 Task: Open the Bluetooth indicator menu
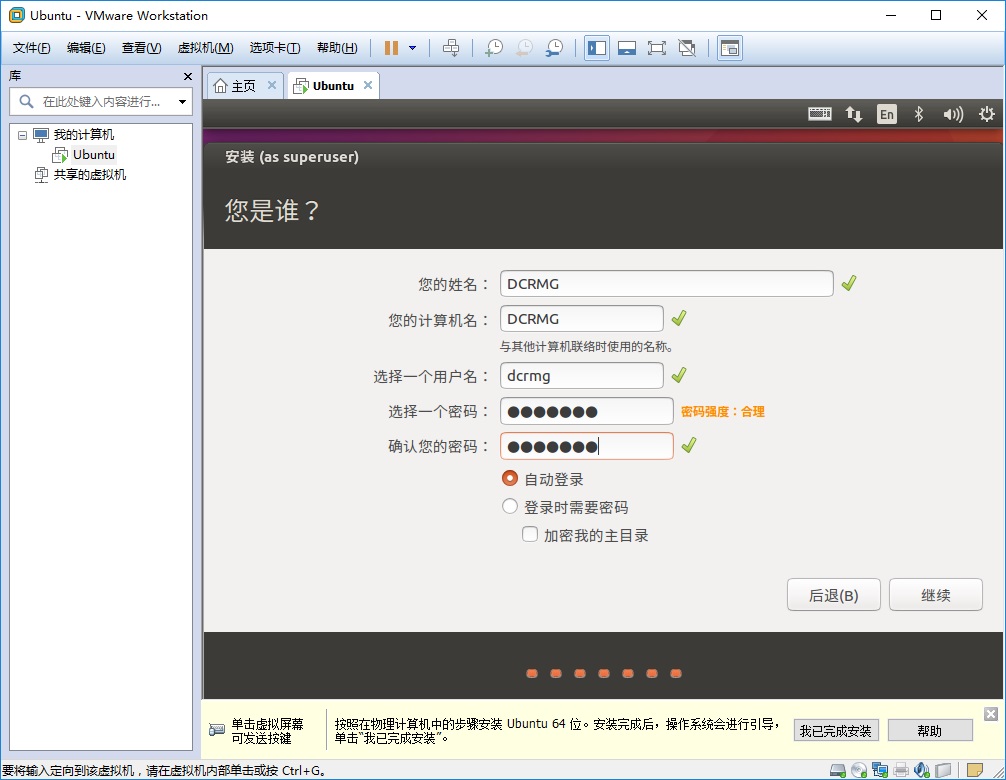[x=919, y=114]
